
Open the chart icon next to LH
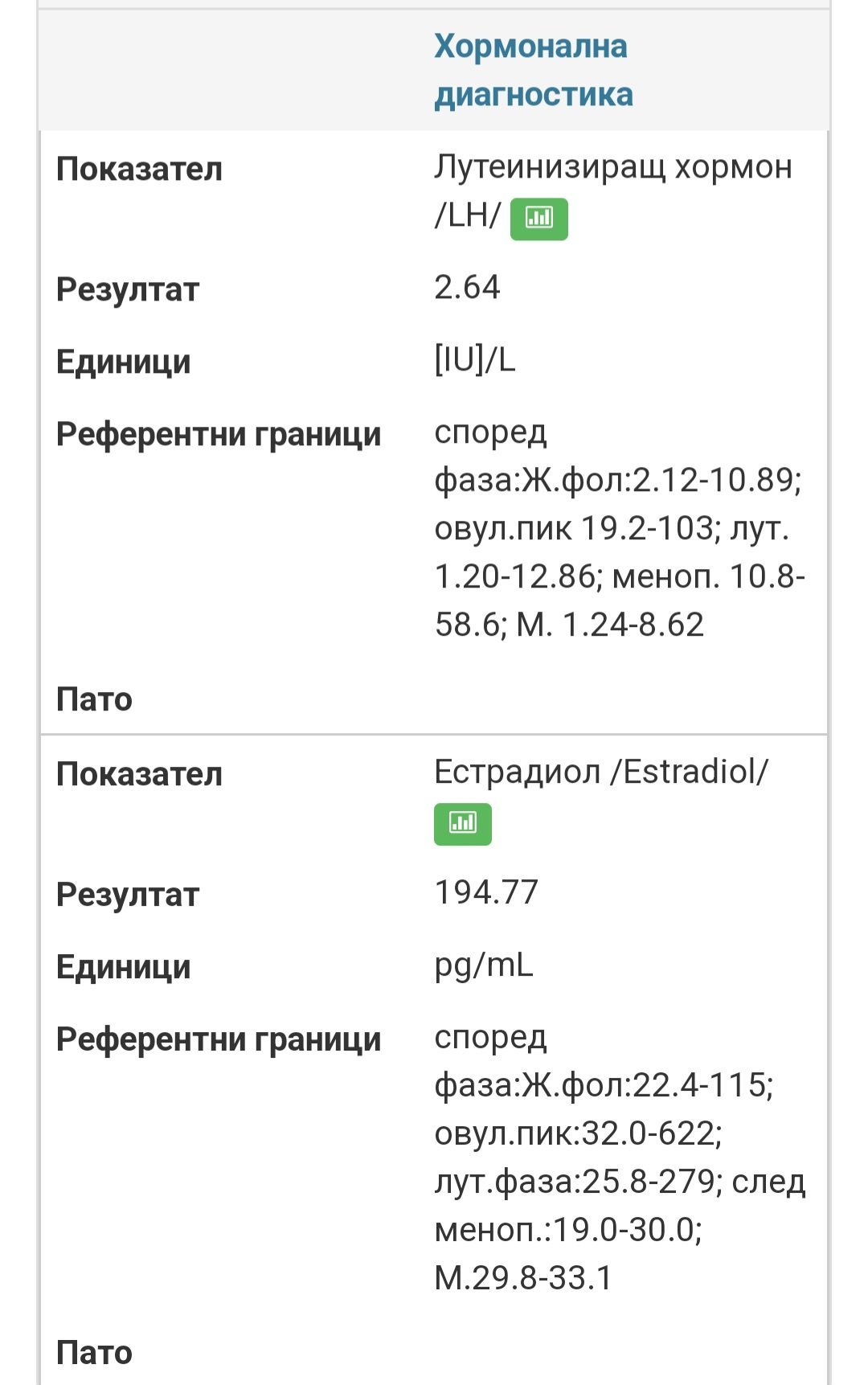539,219
